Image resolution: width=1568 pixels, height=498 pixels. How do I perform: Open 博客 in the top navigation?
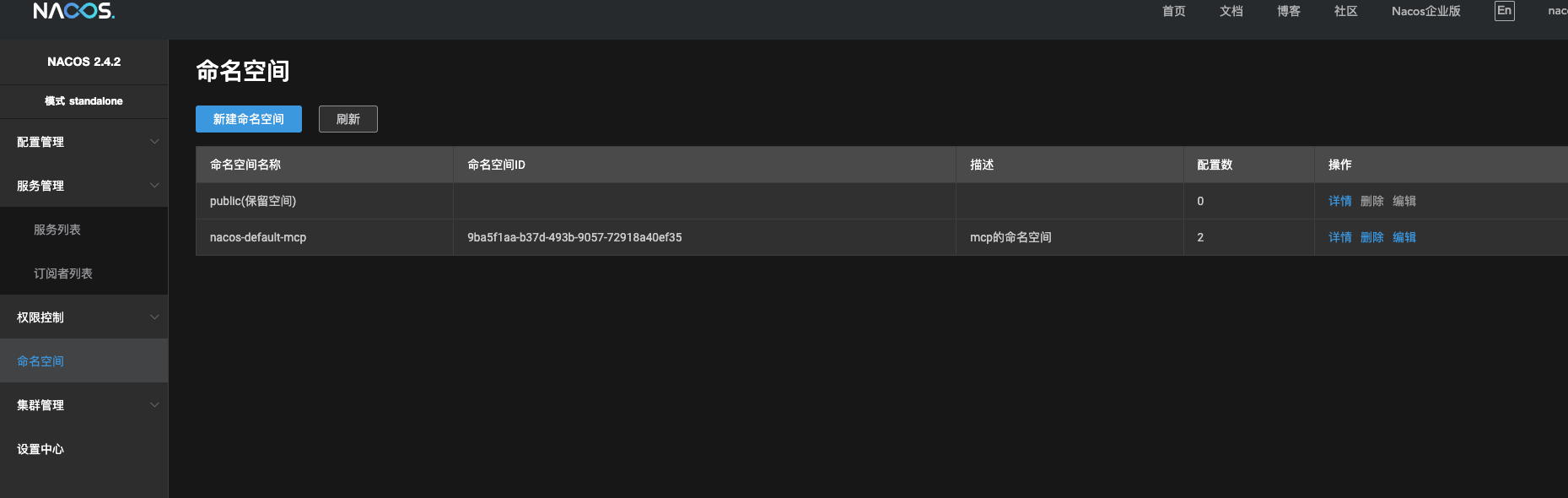click(1289, 11)
